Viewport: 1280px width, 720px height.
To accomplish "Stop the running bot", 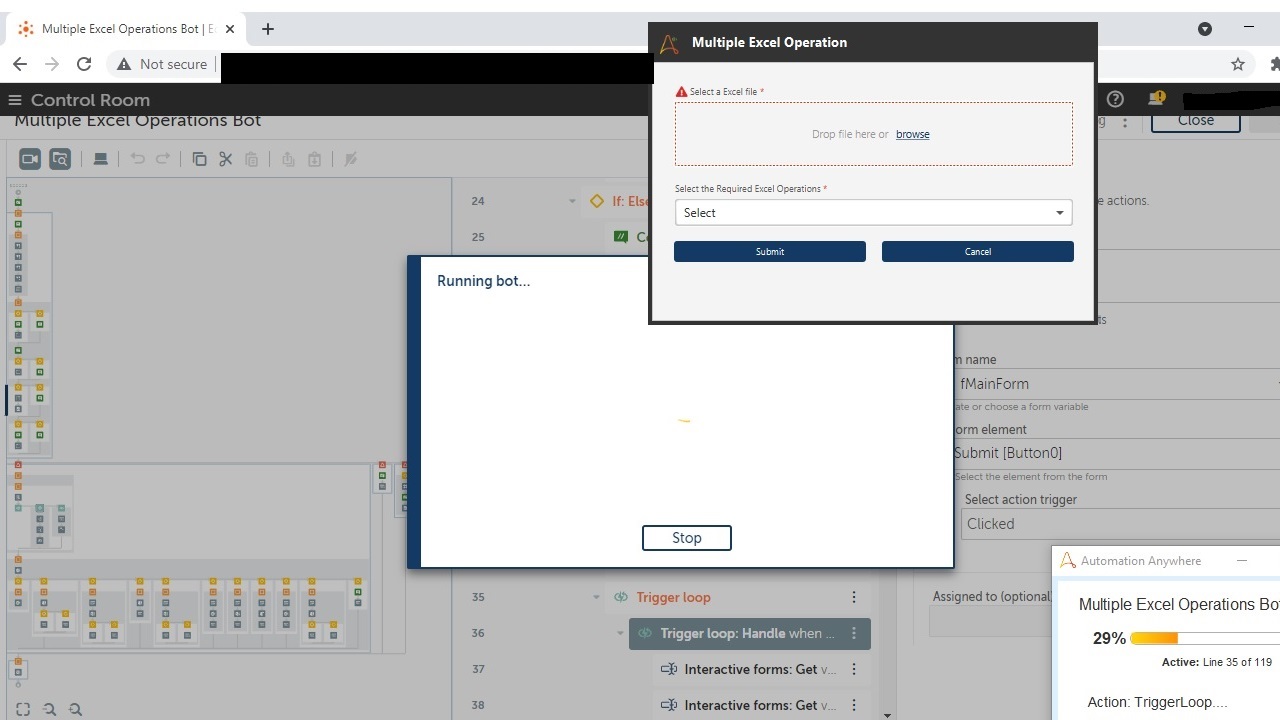I will coord(687,538).
